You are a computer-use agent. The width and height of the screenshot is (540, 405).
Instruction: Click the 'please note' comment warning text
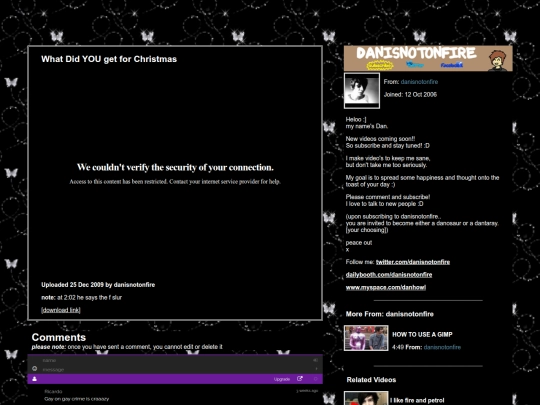point(127,347)
